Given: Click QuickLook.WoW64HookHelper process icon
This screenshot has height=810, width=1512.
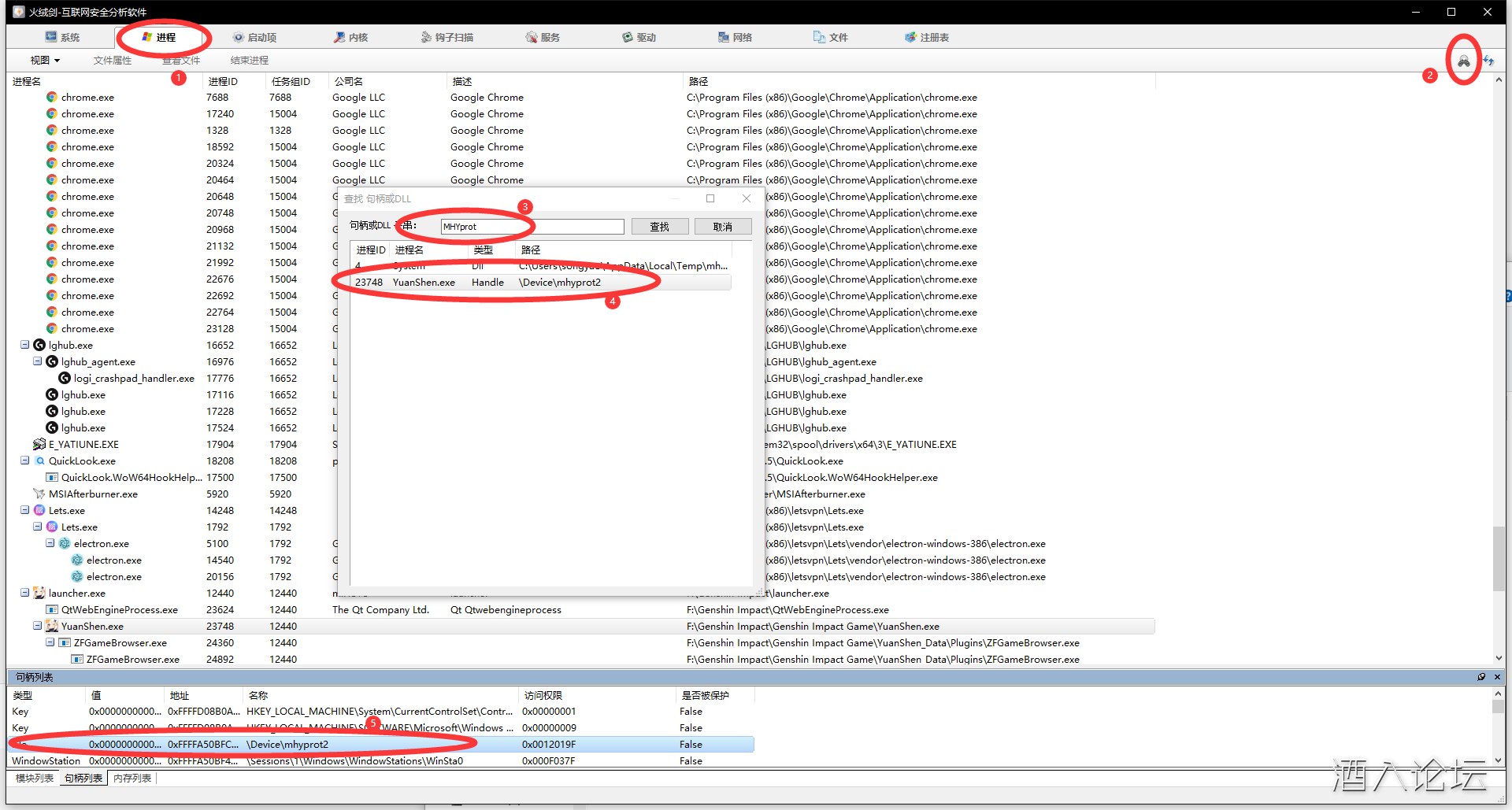Looking at the screenshot, I should tap(52, 477).
